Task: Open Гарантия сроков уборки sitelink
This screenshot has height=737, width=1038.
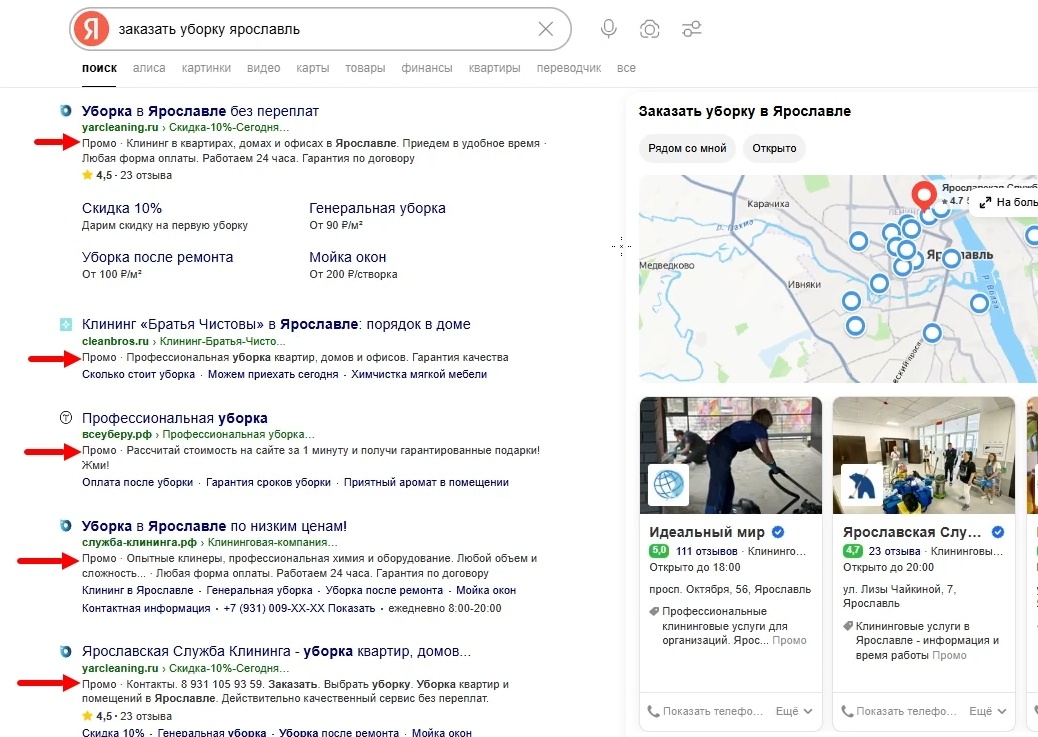Action: pyautogui.click(x=268, y=482)
